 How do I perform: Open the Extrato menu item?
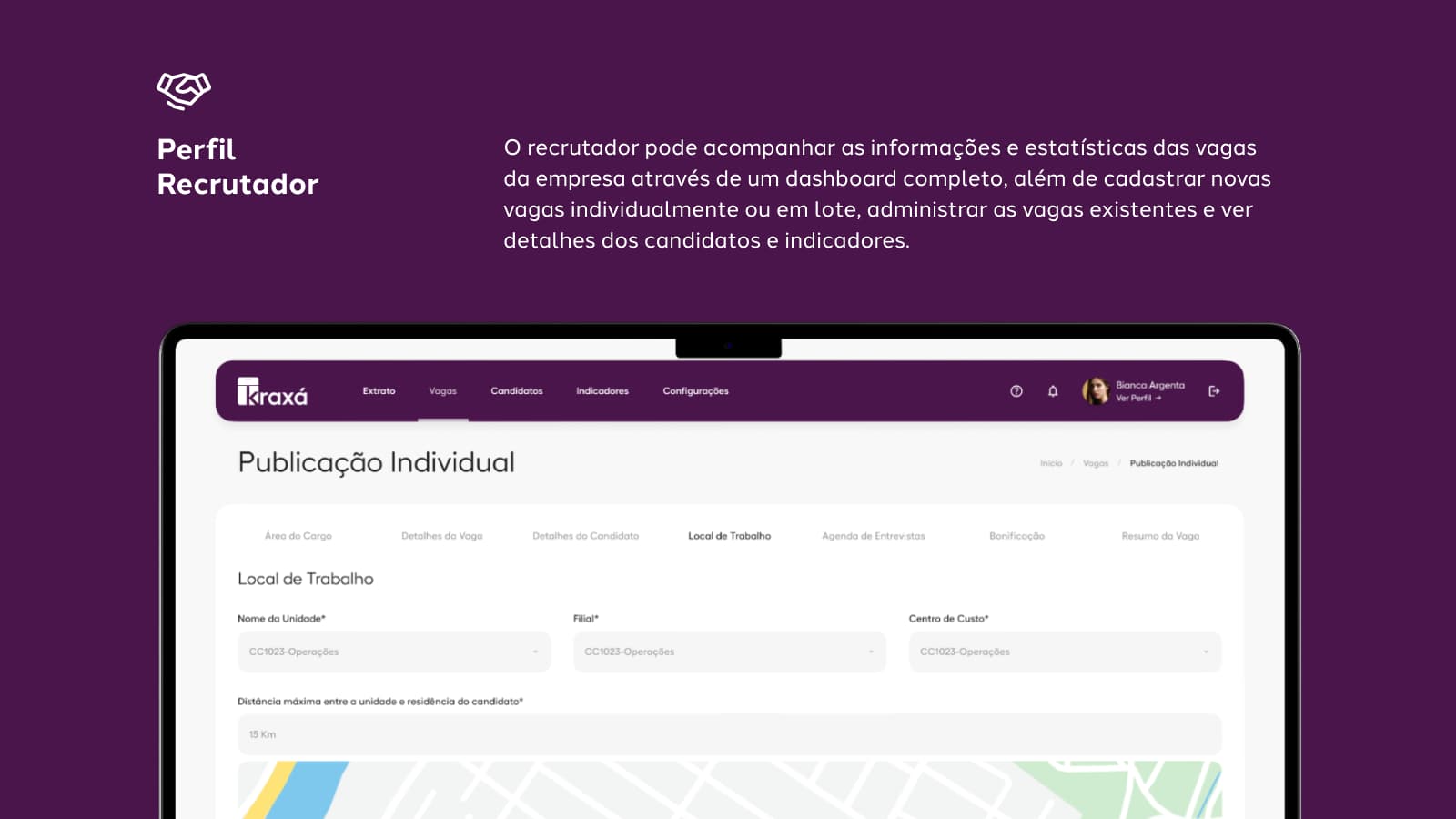click(x=379, y=391)
